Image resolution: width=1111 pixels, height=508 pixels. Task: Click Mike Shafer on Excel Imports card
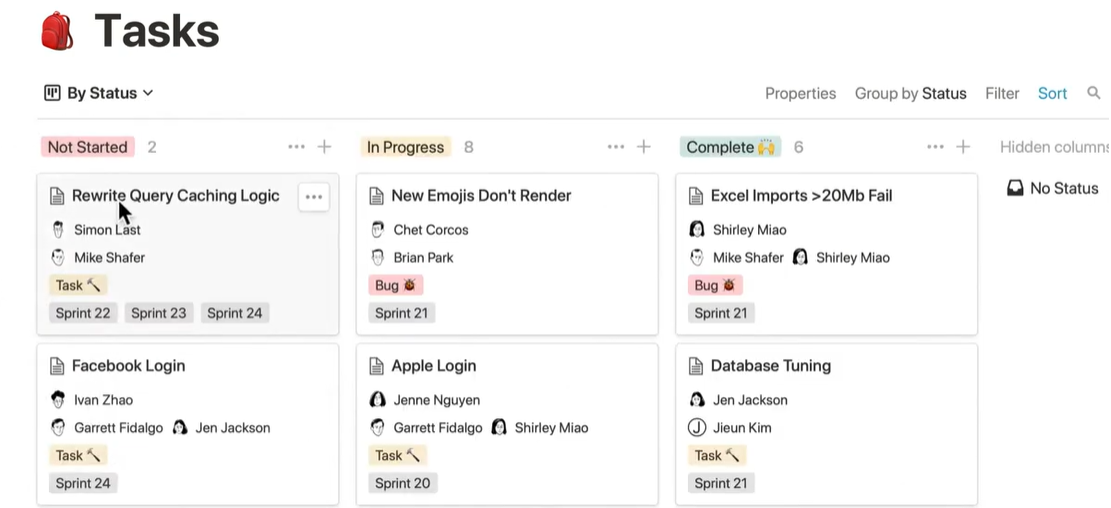(x=737, y=257)
